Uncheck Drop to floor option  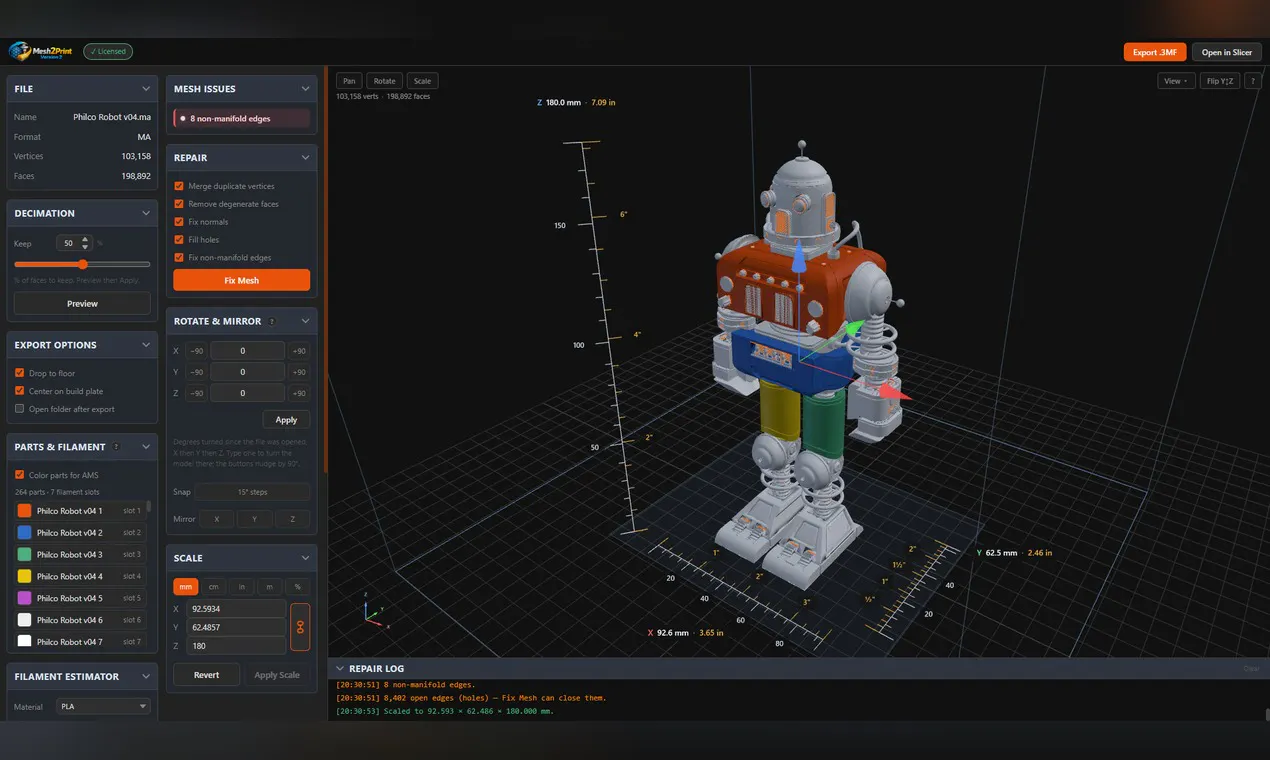[x=19, y=373]
